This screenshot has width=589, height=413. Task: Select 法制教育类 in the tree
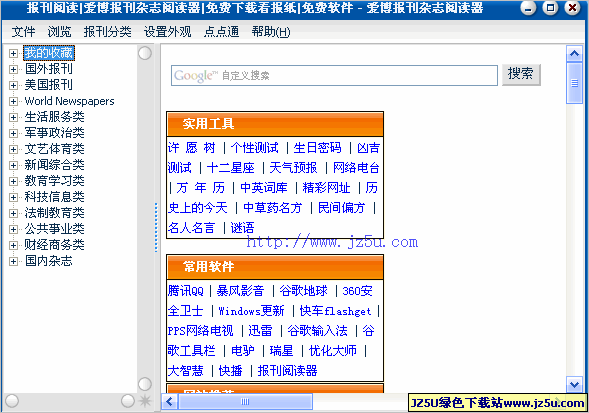click(x=54, y=213)
